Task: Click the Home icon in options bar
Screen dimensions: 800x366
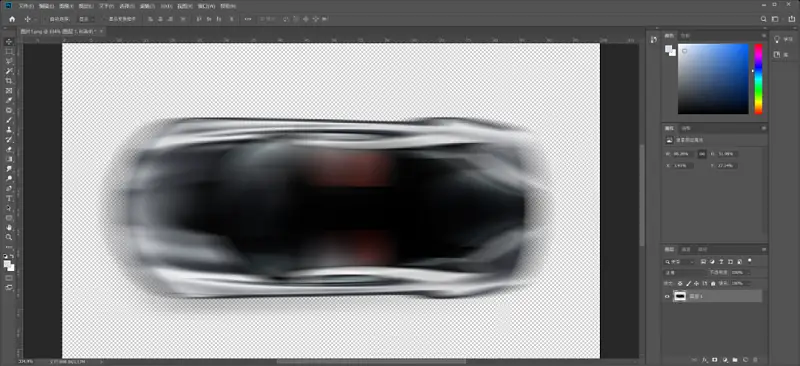Action: [12, 19]
